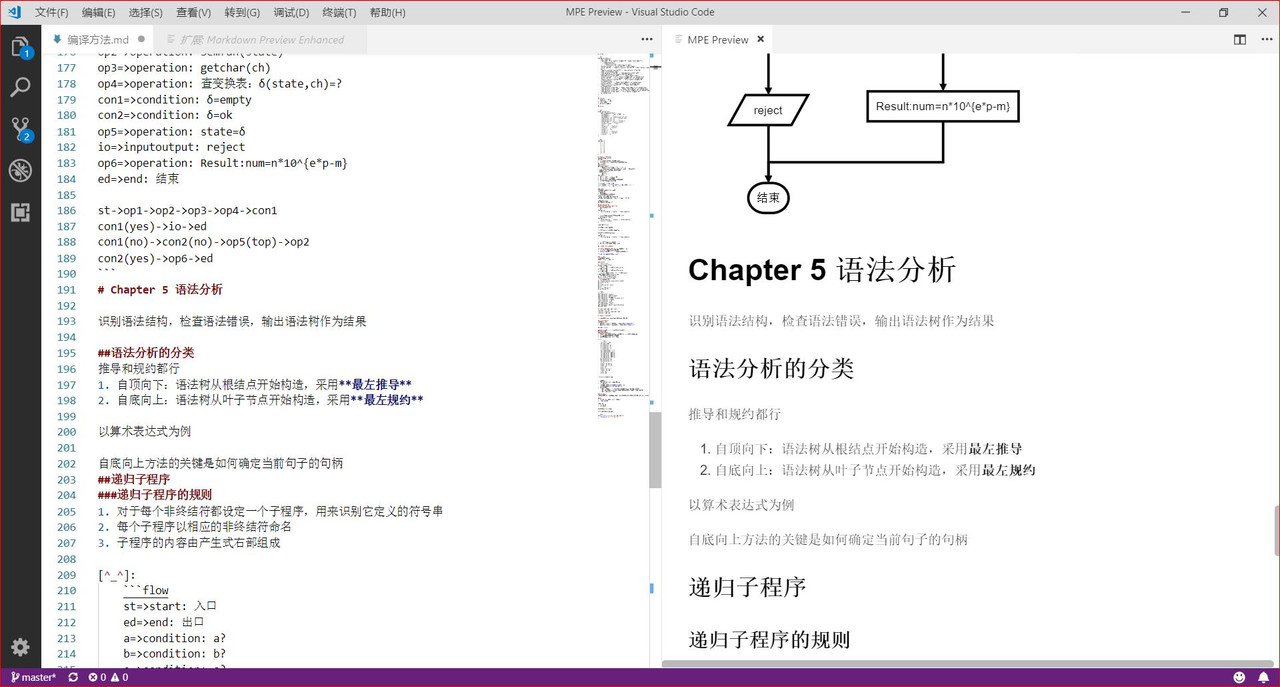Place cursor on '##语法分析的分类' source line
This screenshot has width=1280, height=687.
coord(146,353)
